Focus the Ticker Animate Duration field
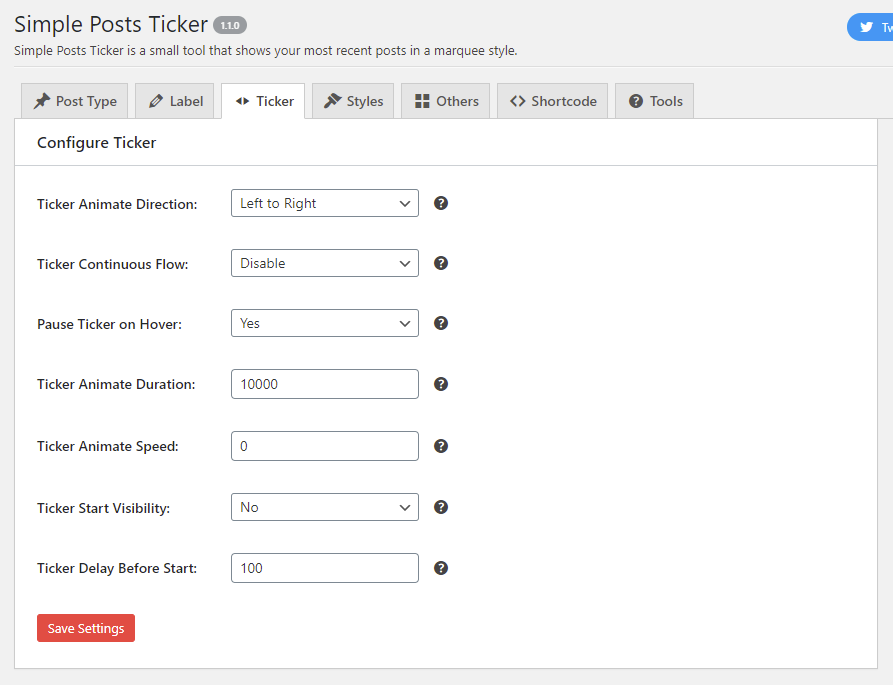This screenshot has width=893, height=685. click(325, 384)
